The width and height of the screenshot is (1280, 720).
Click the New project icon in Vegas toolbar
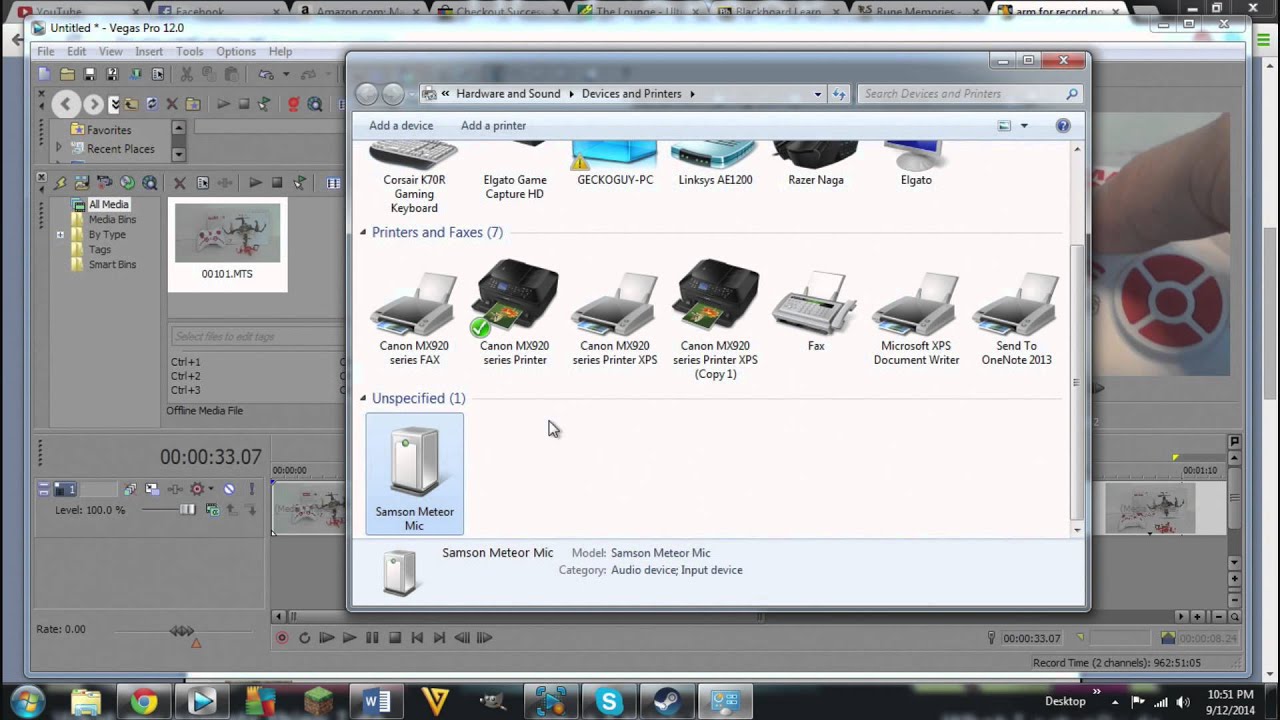tap(43, 75)
